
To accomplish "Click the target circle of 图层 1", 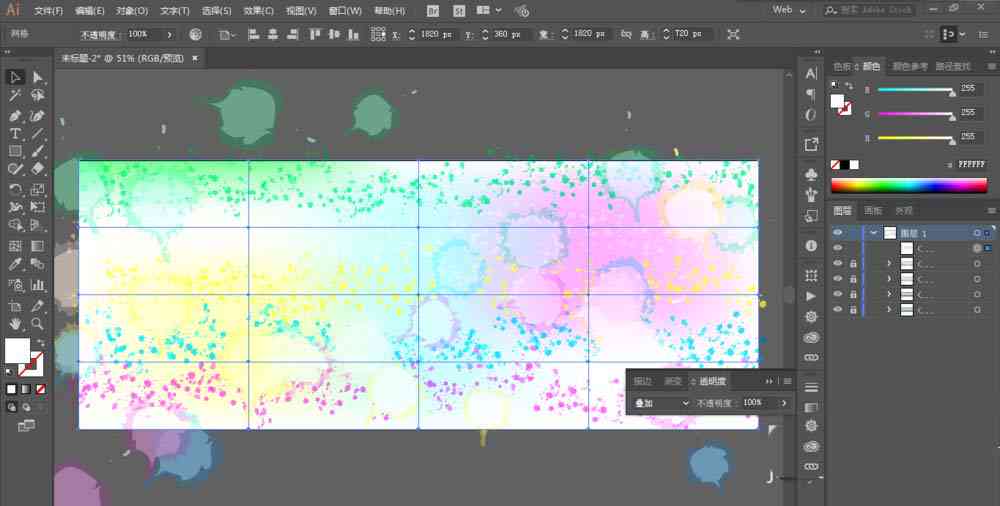I will click(977, 233).
